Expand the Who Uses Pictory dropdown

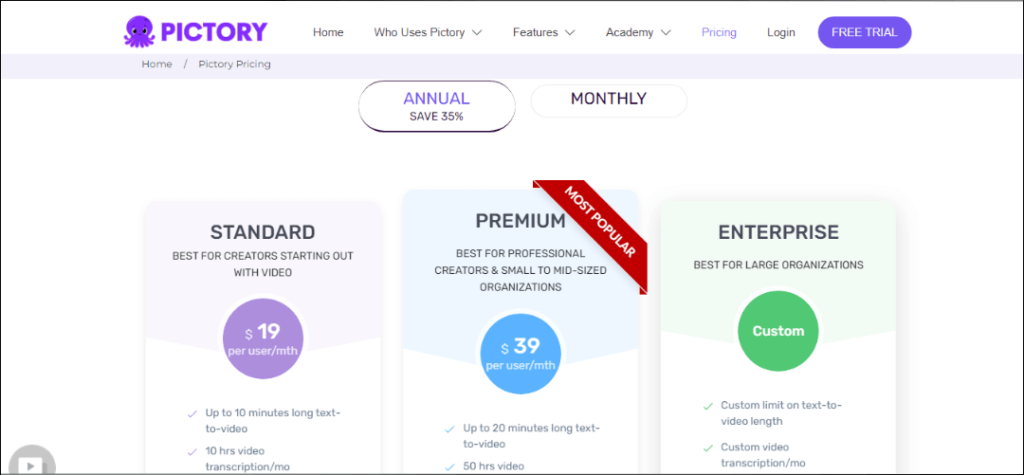(428, 32)
